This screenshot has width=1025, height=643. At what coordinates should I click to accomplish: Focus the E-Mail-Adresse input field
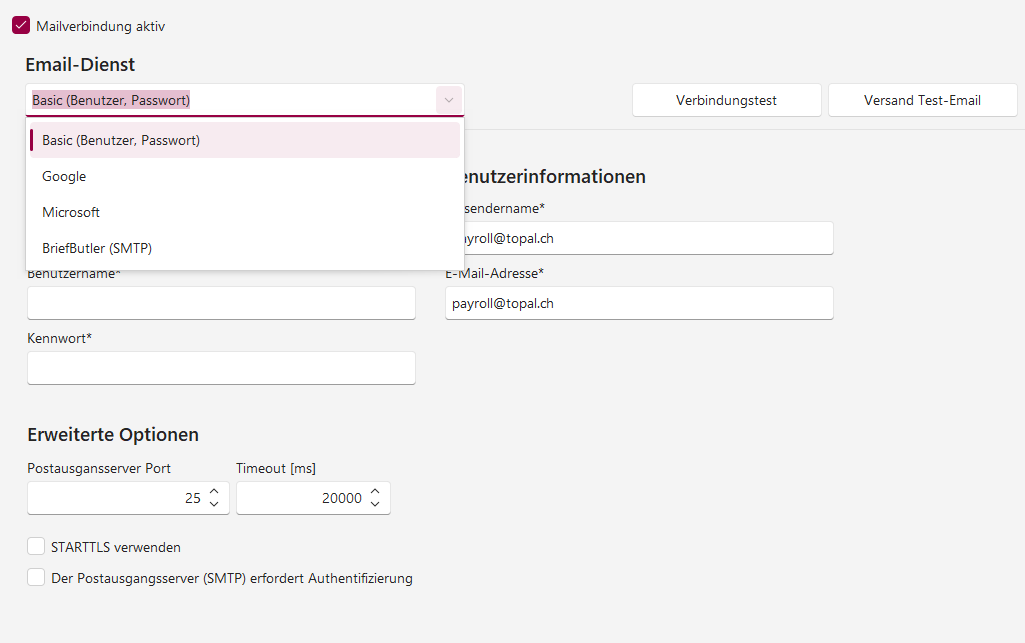639,303
